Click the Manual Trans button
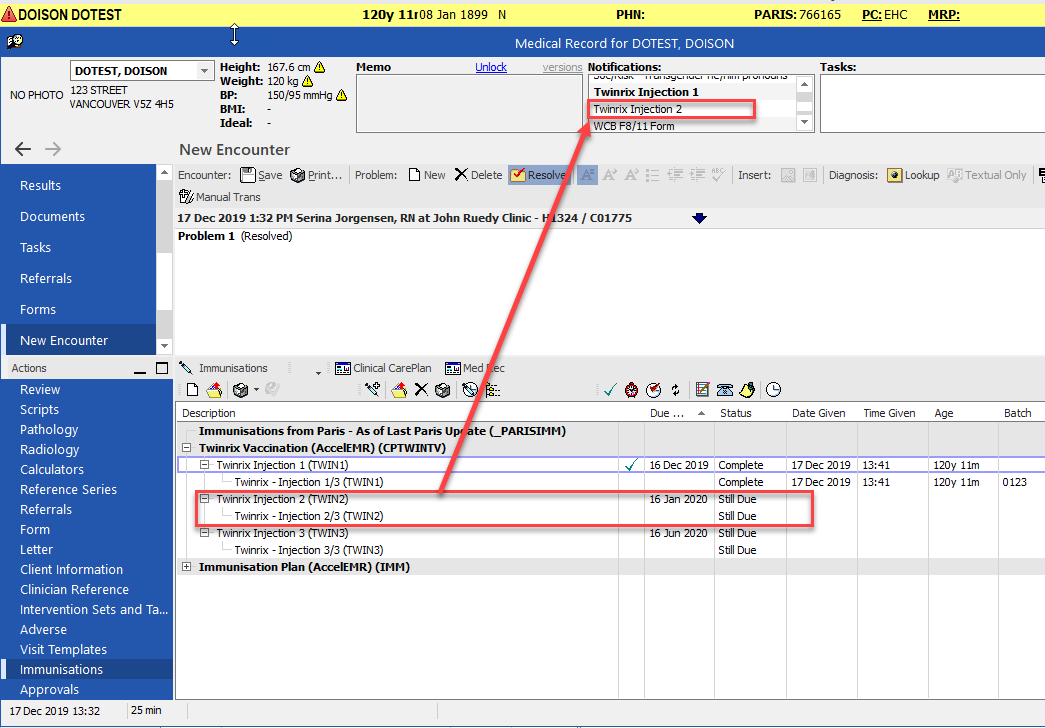The height and width of the screenshot is (728, 1045). [220, 197]
